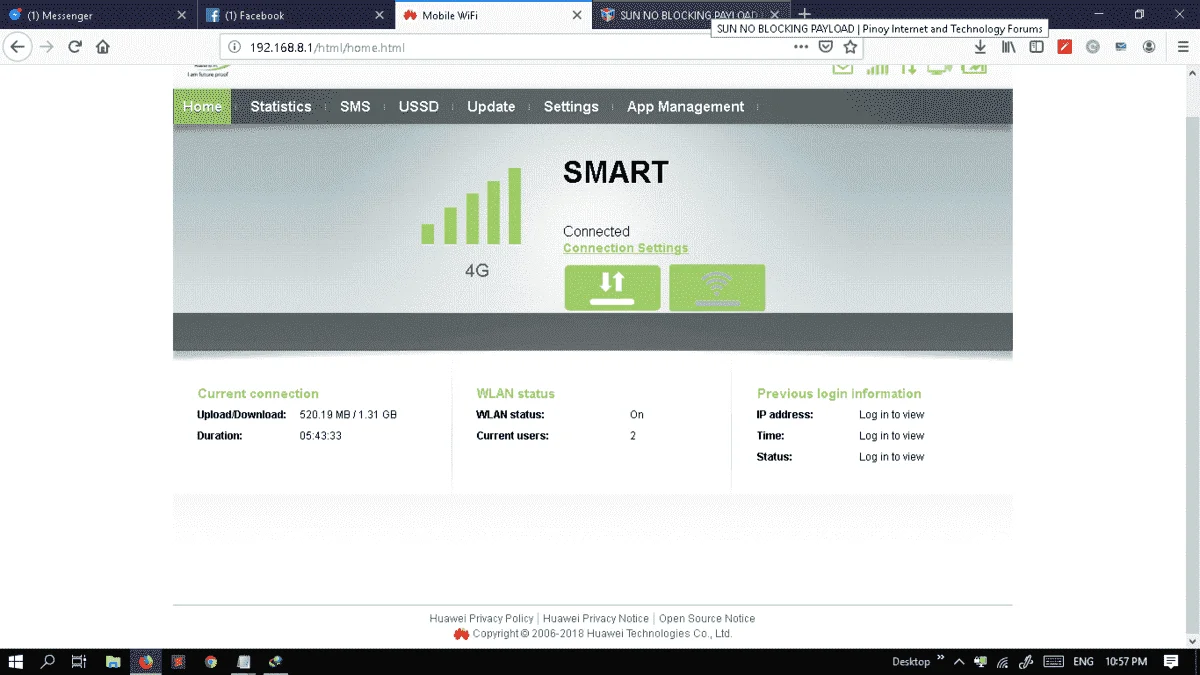
Task: Open File Explorer from the taskbar
Action: [x=113, y=661]
